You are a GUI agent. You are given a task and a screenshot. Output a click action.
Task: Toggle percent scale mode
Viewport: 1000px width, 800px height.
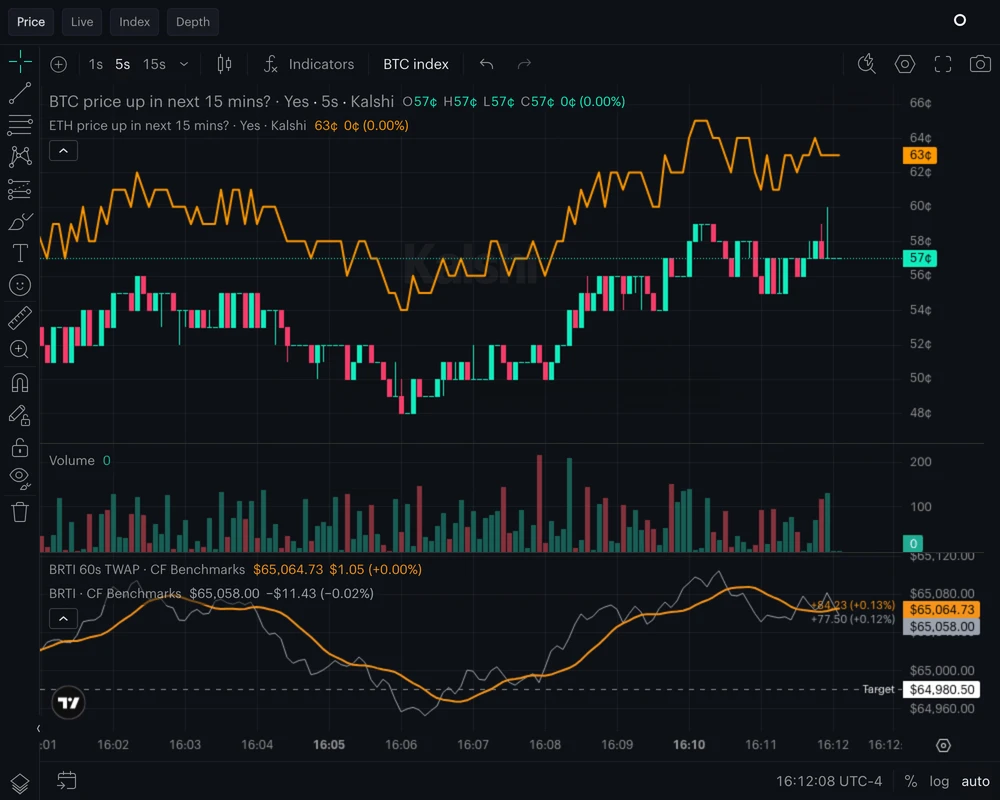coord(911,781)
